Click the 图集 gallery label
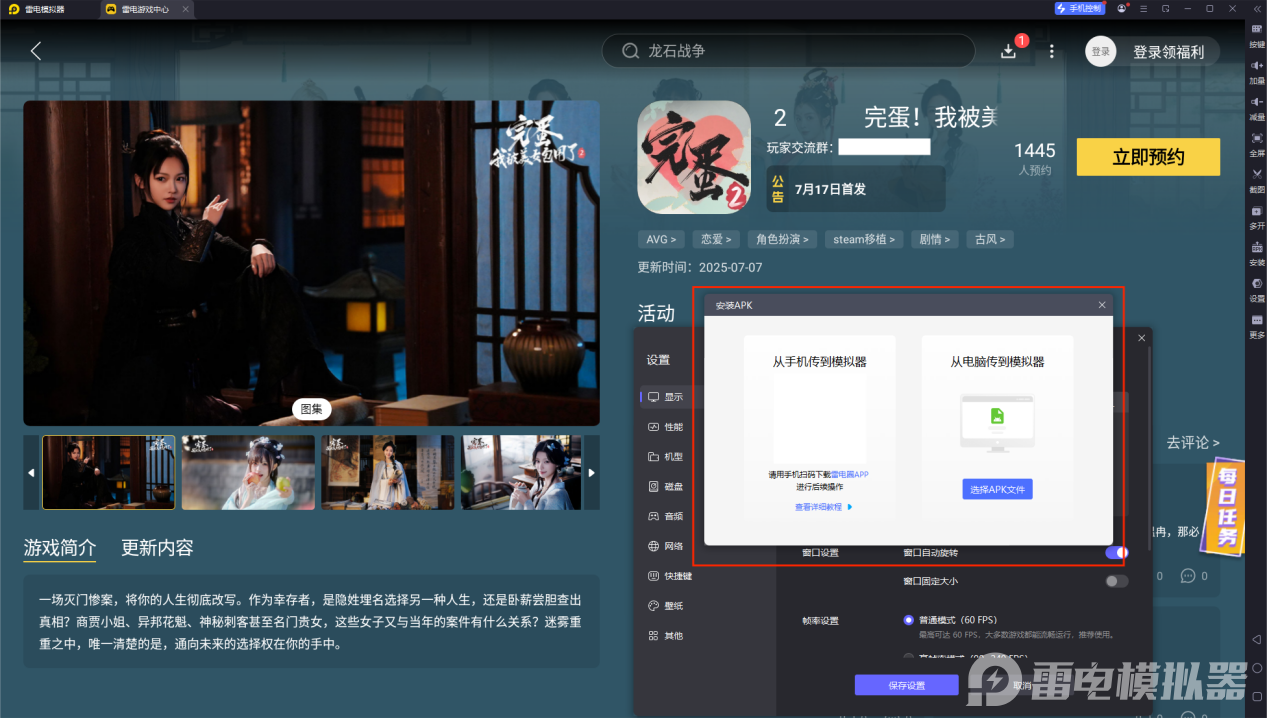 point(312,409)
